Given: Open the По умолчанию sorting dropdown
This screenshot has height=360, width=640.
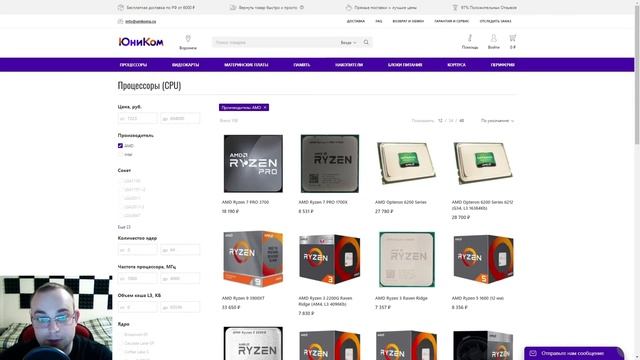Looking at the screenshot, I should (x=497, y=121).
